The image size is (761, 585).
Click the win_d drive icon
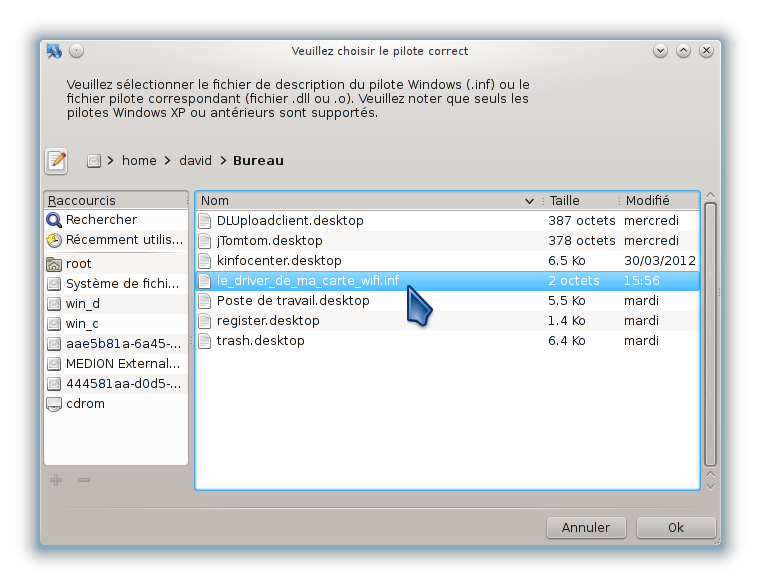(x=54, y=304)
